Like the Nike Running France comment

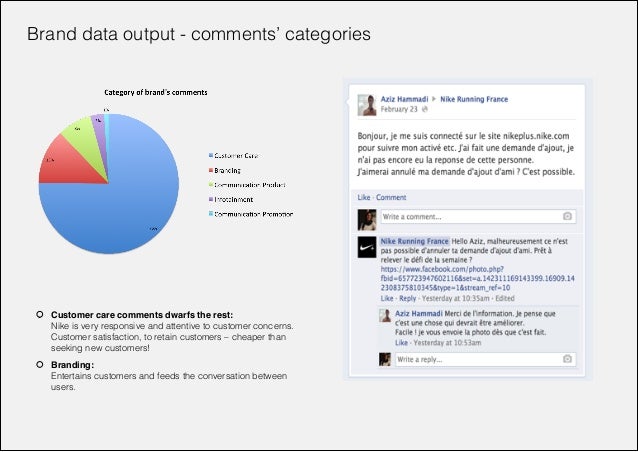(387, 298)
